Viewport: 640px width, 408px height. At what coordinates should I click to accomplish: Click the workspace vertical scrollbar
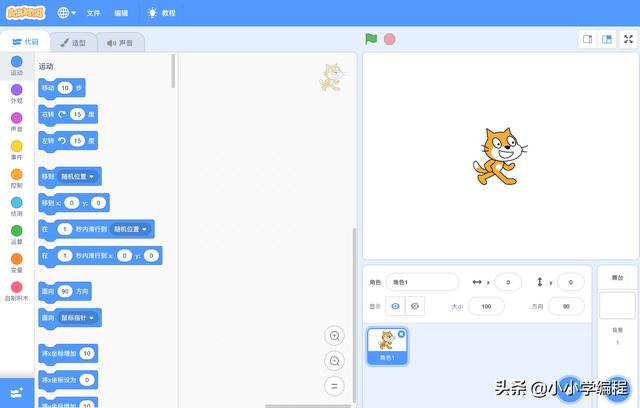pos(354,314)
